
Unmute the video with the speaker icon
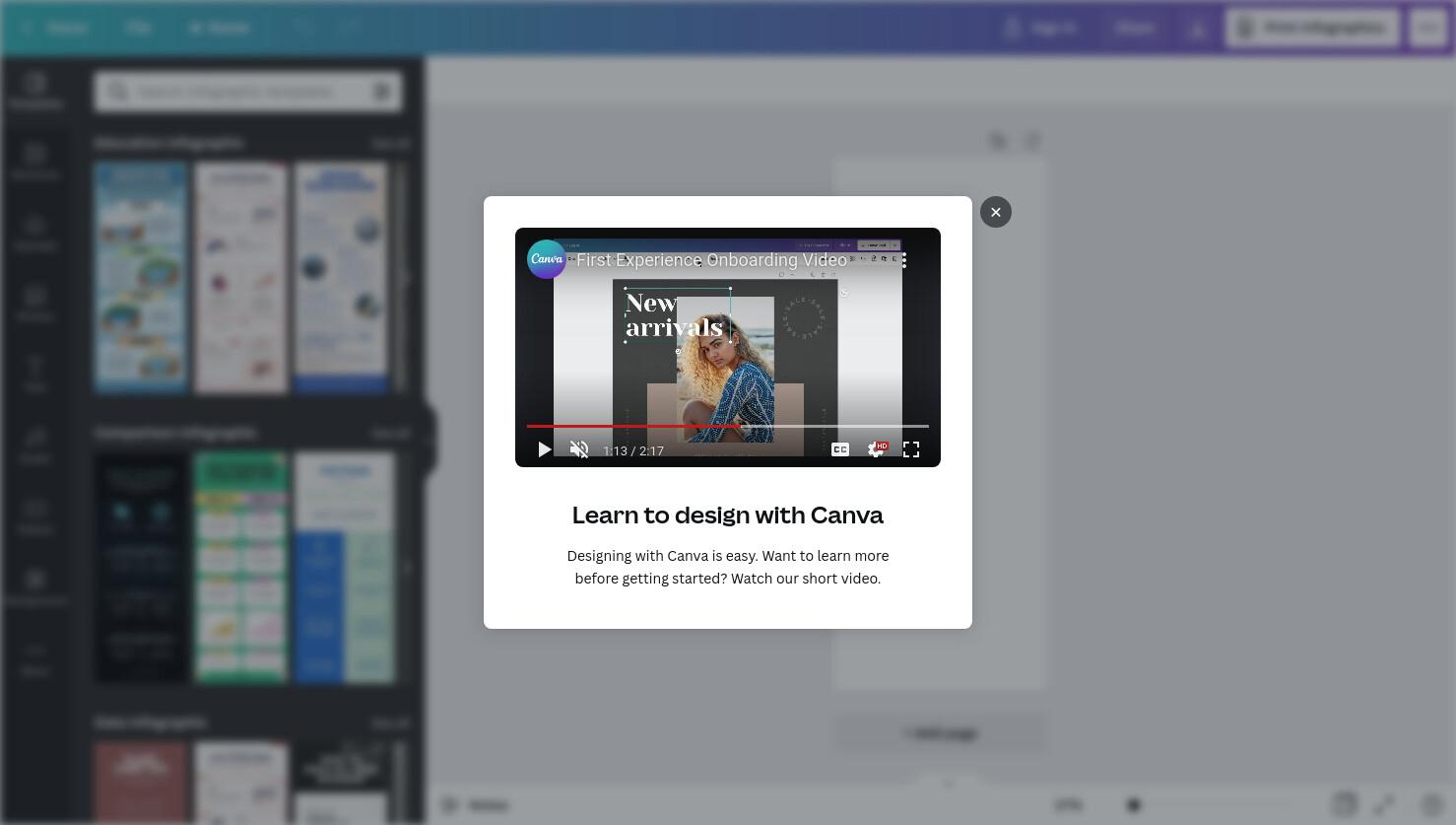[x=579, y=449]
